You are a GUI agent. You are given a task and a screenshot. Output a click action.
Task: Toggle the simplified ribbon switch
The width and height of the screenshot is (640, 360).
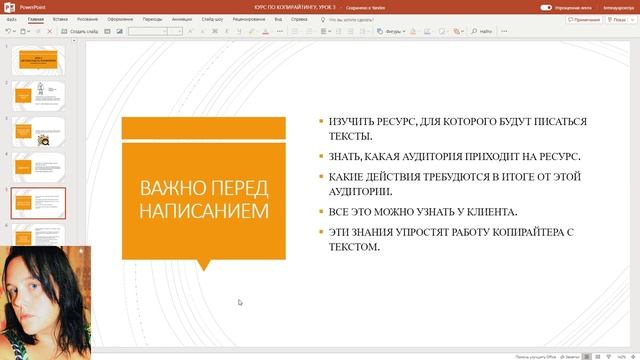(546, 7)
